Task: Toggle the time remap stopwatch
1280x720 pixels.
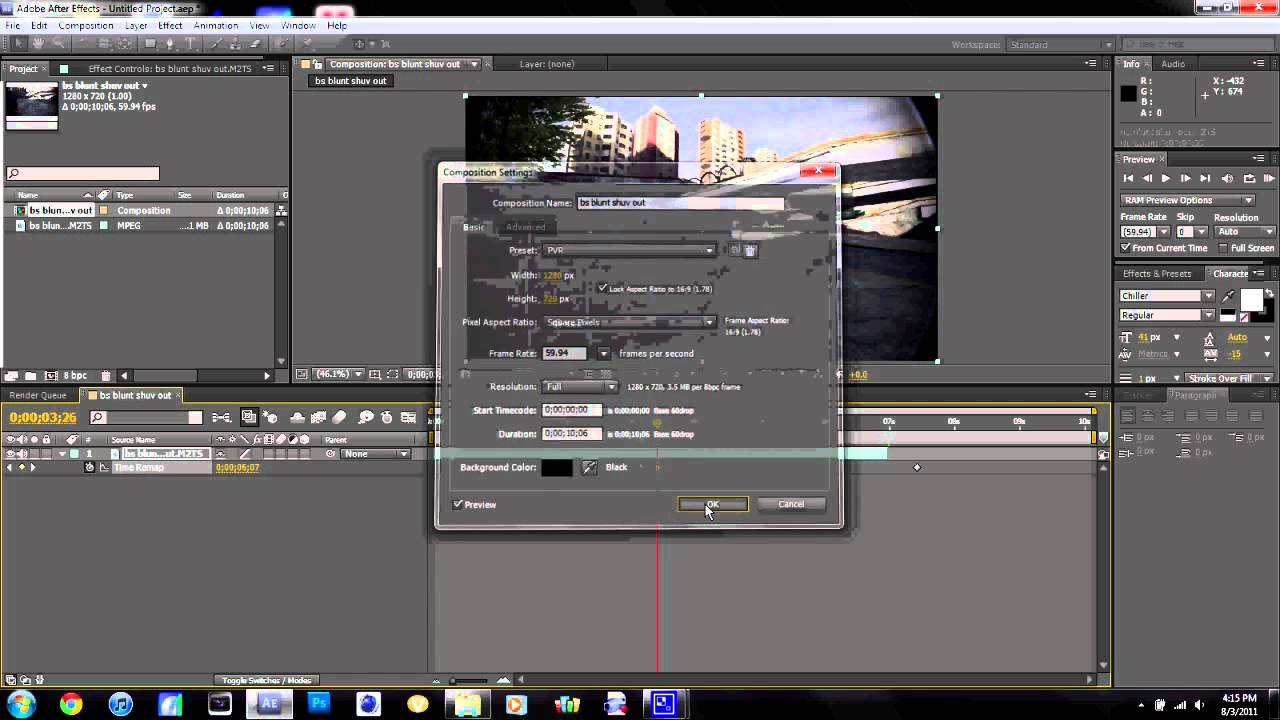Action: coord(89,468)
